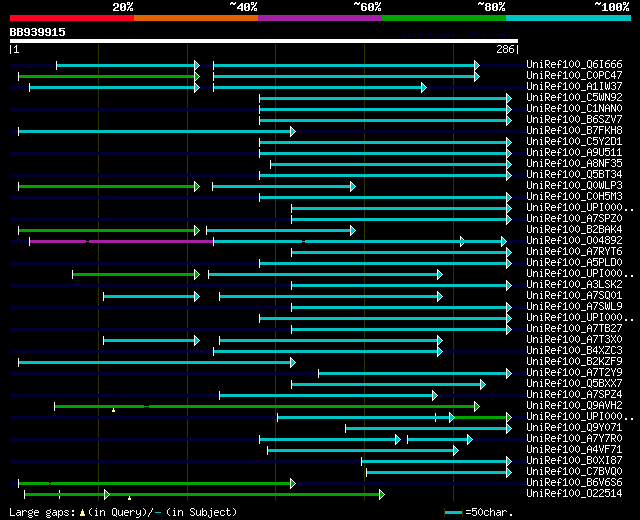The width and height of the screenshot is (640, 520).
Task: Click the green ~80% identity legend segment
Action: 444,18
